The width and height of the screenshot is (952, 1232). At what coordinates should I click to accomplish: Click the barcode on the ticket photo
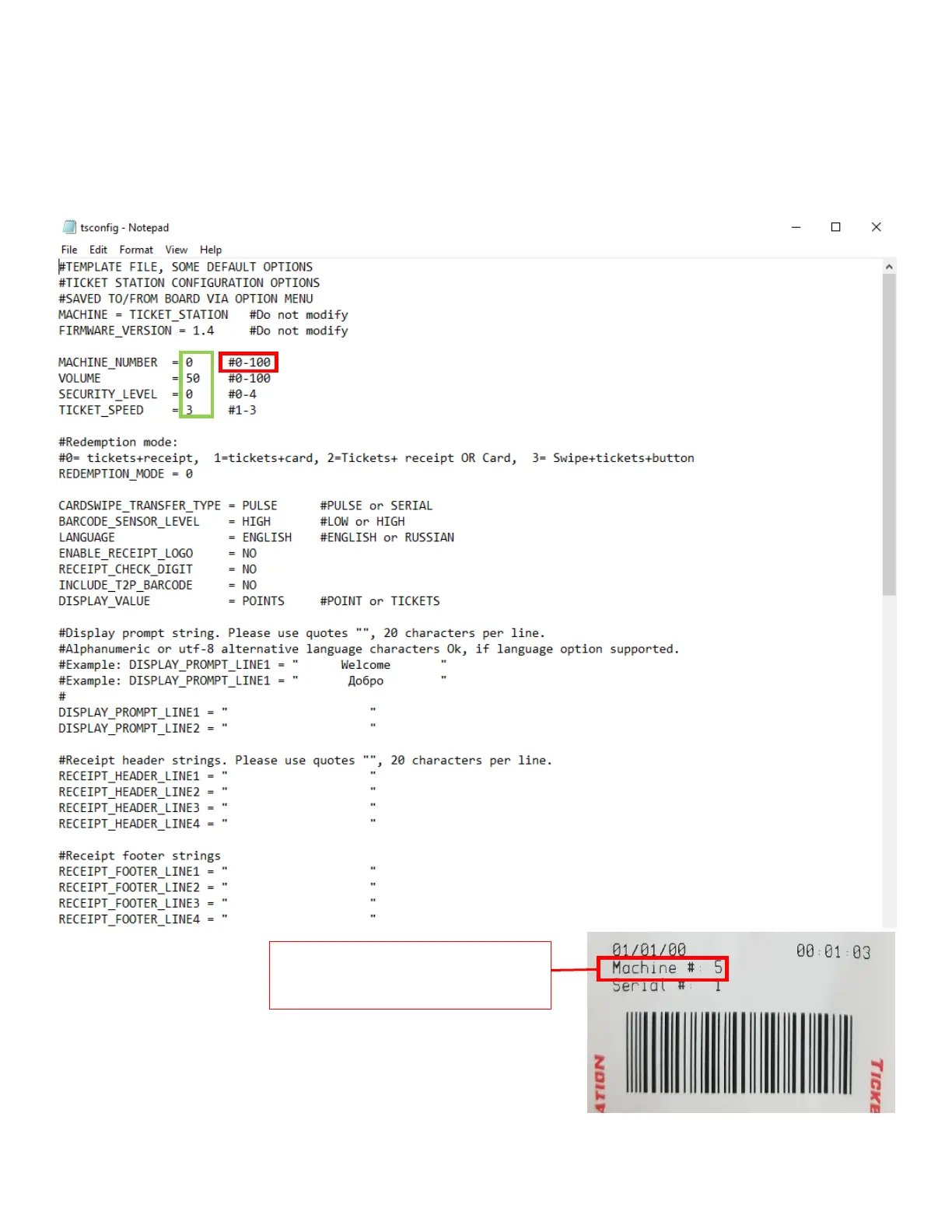click(x=739, y=1053)
